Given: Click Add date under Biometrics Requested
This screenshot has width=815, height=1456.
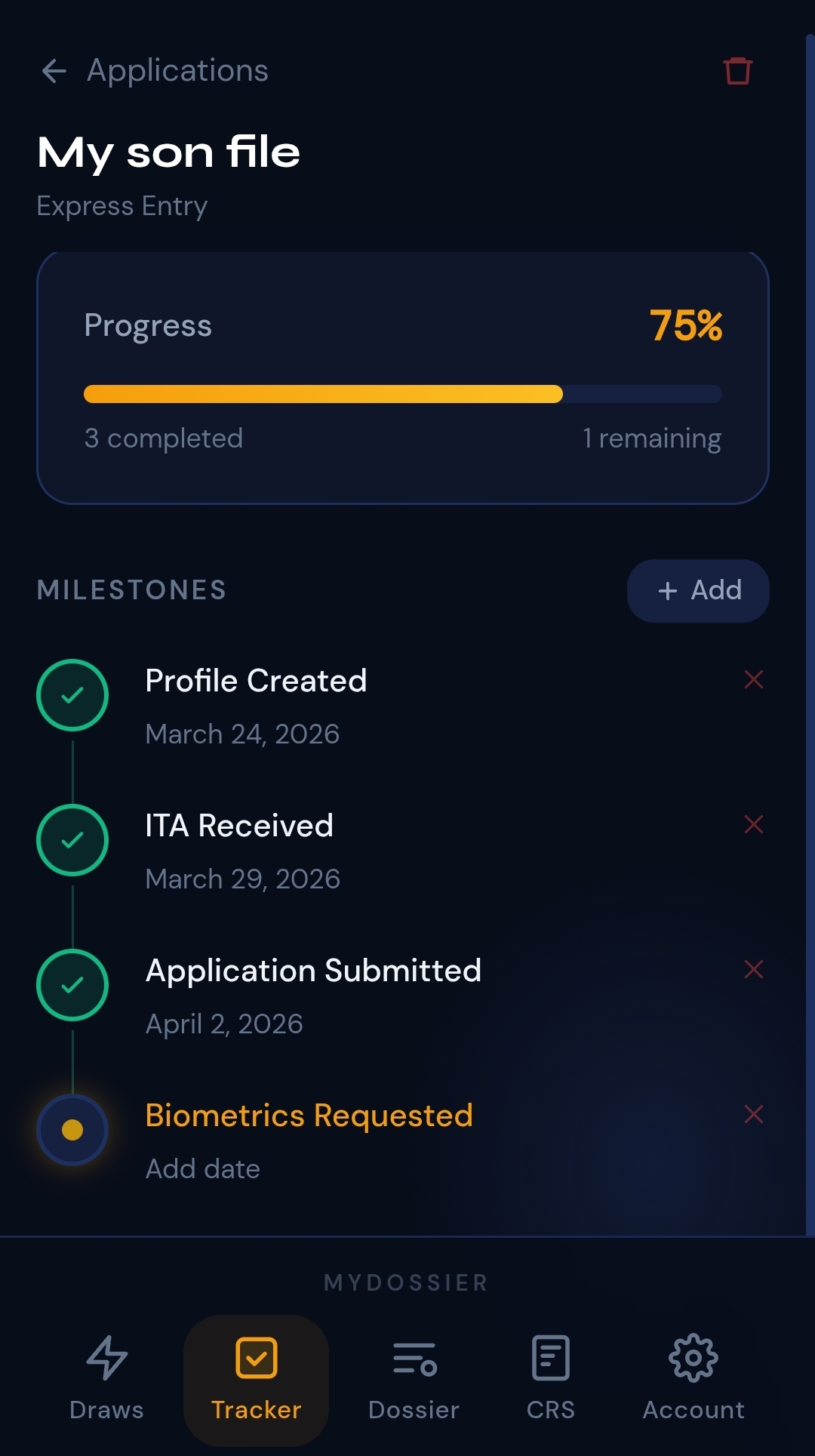Looking at the screenshot, I should tap(202, 1168).
